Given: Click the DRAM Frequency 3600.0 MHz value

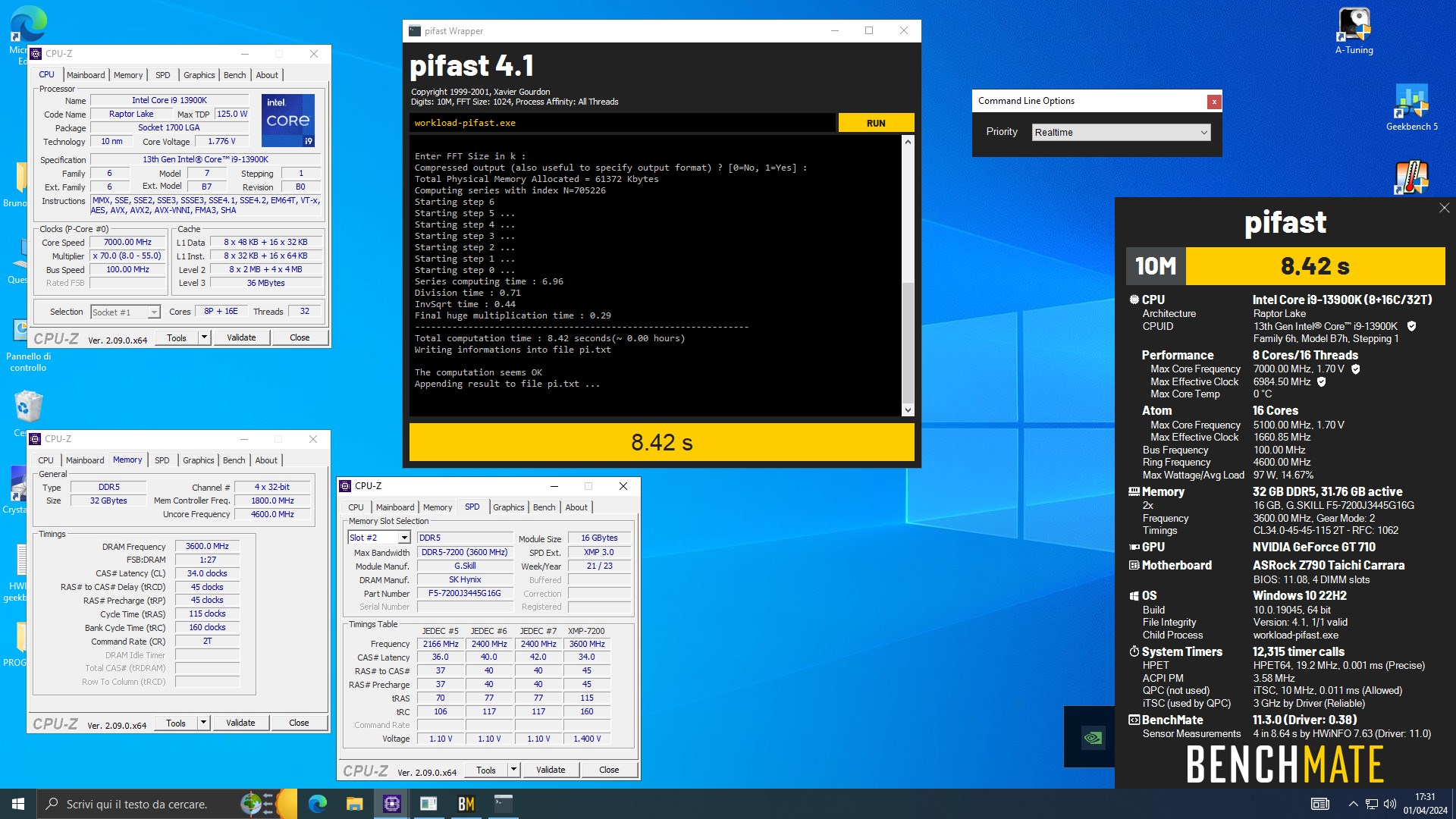Looking at the screenshot, I should [x=207, y=546].
